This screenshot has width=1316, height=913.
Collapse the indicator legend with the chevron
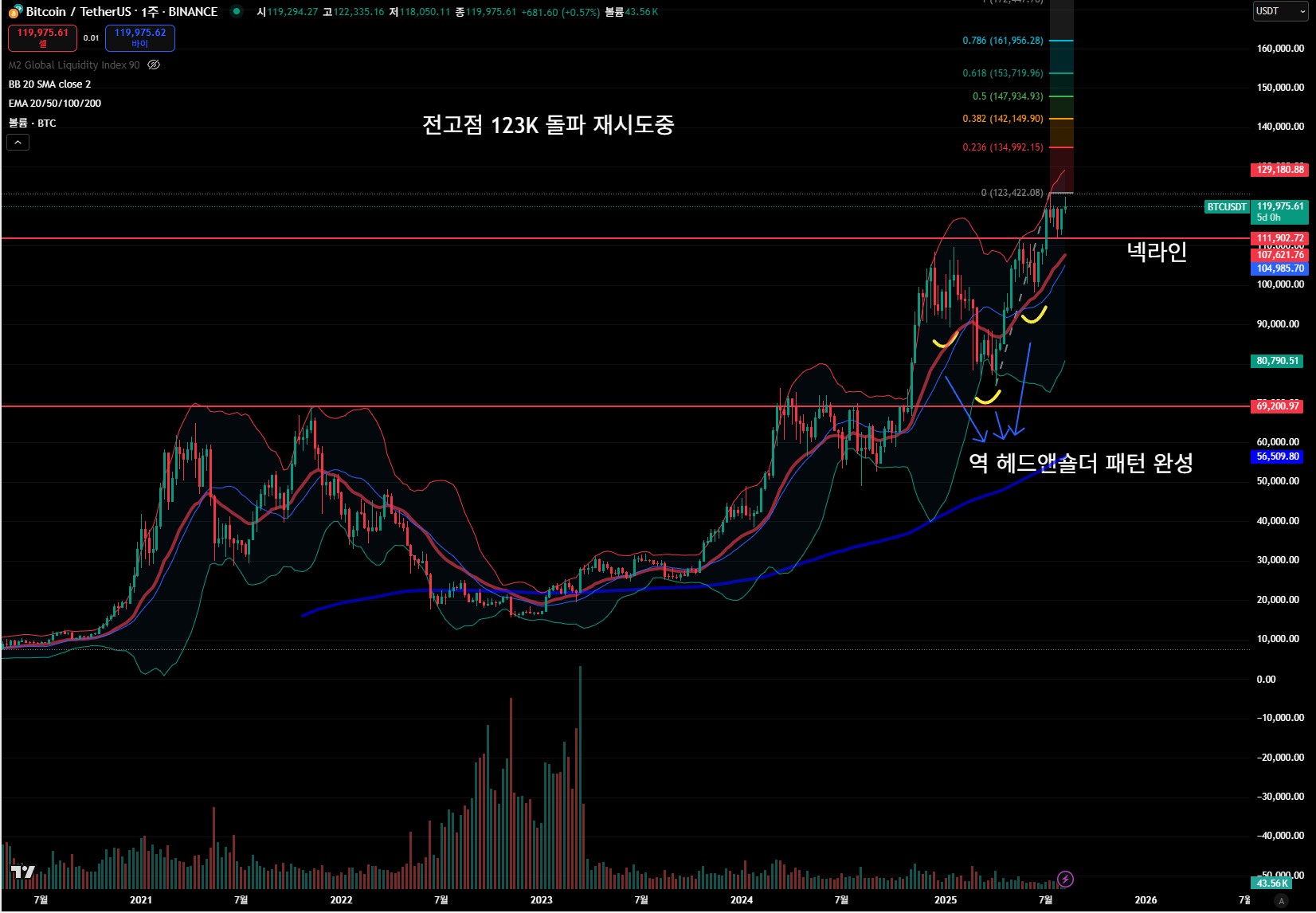[18, 143]
